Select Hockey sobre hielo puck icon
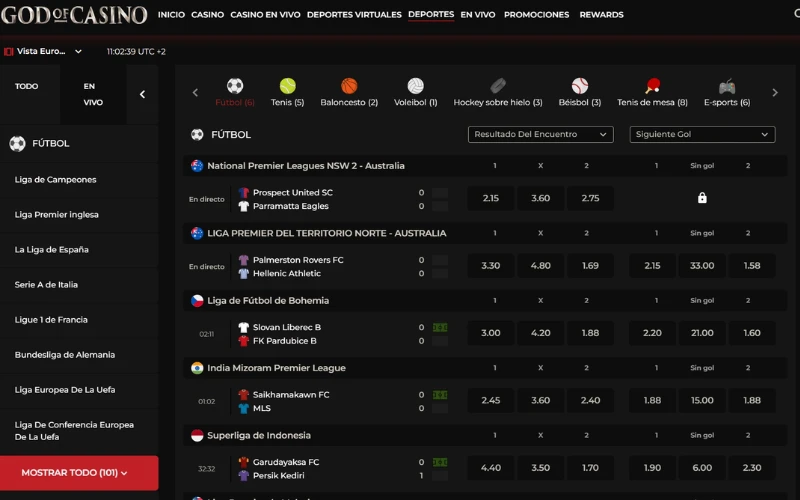 pos(498,86)
